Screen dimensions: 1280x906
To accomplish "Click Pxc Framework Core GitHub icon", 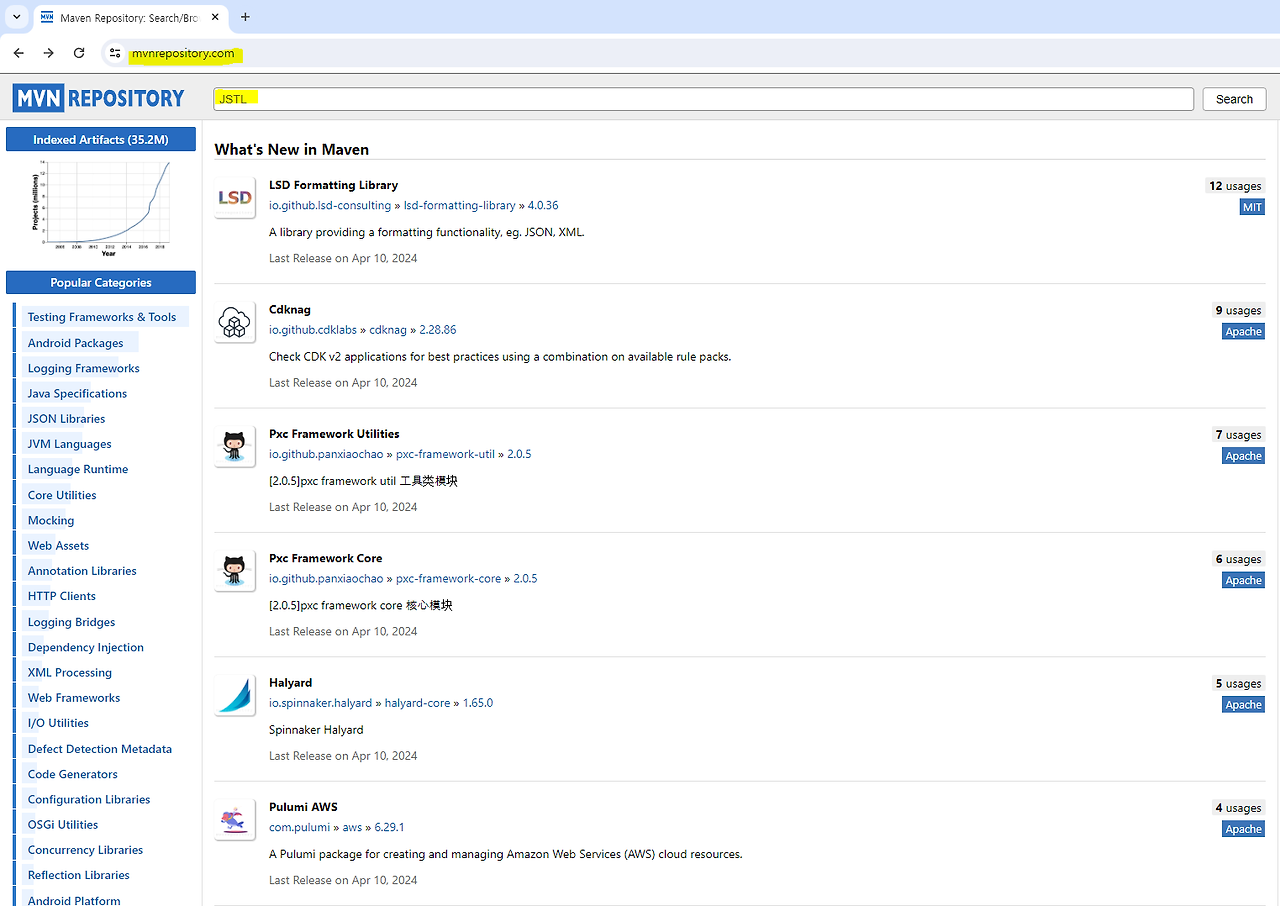I will [235, 571].
